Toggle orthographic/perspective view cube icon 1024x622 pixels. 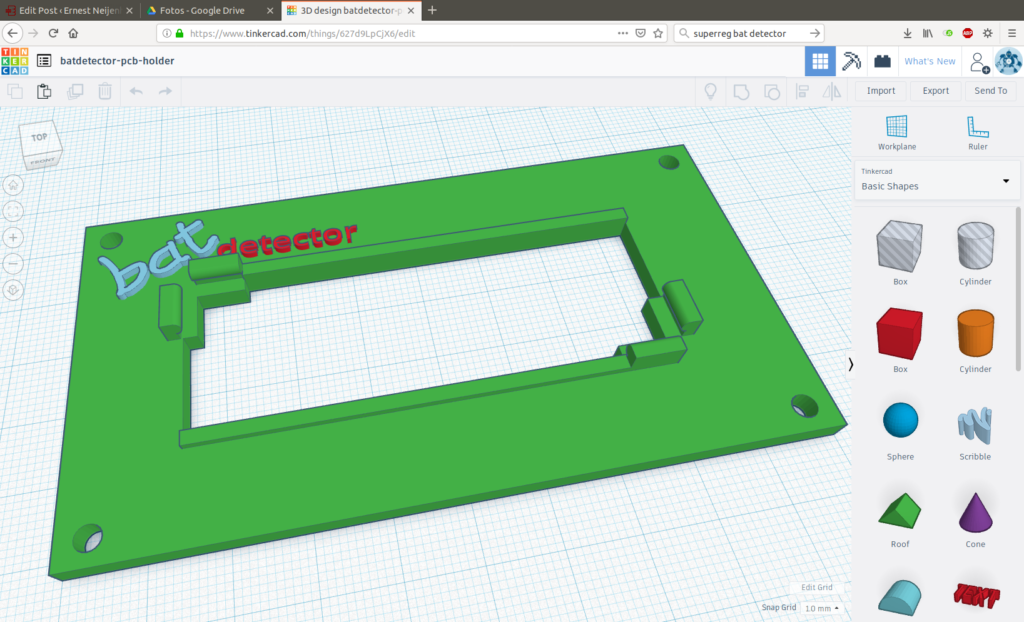point(14,290)
